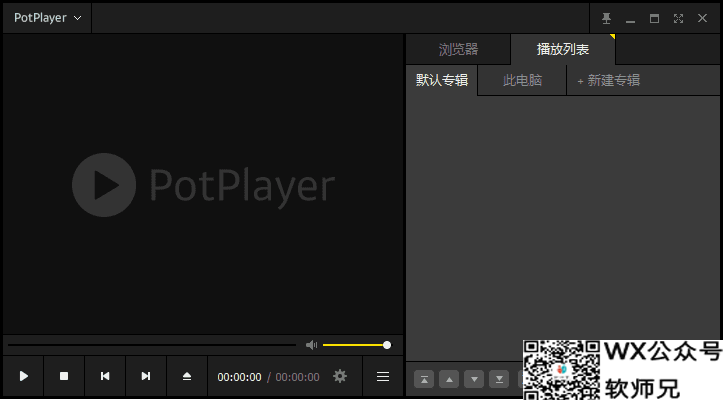This screenshot has width=723, height=400.
Task: Switch to the 浏览器 tab
Action: (x=458, y=49)
